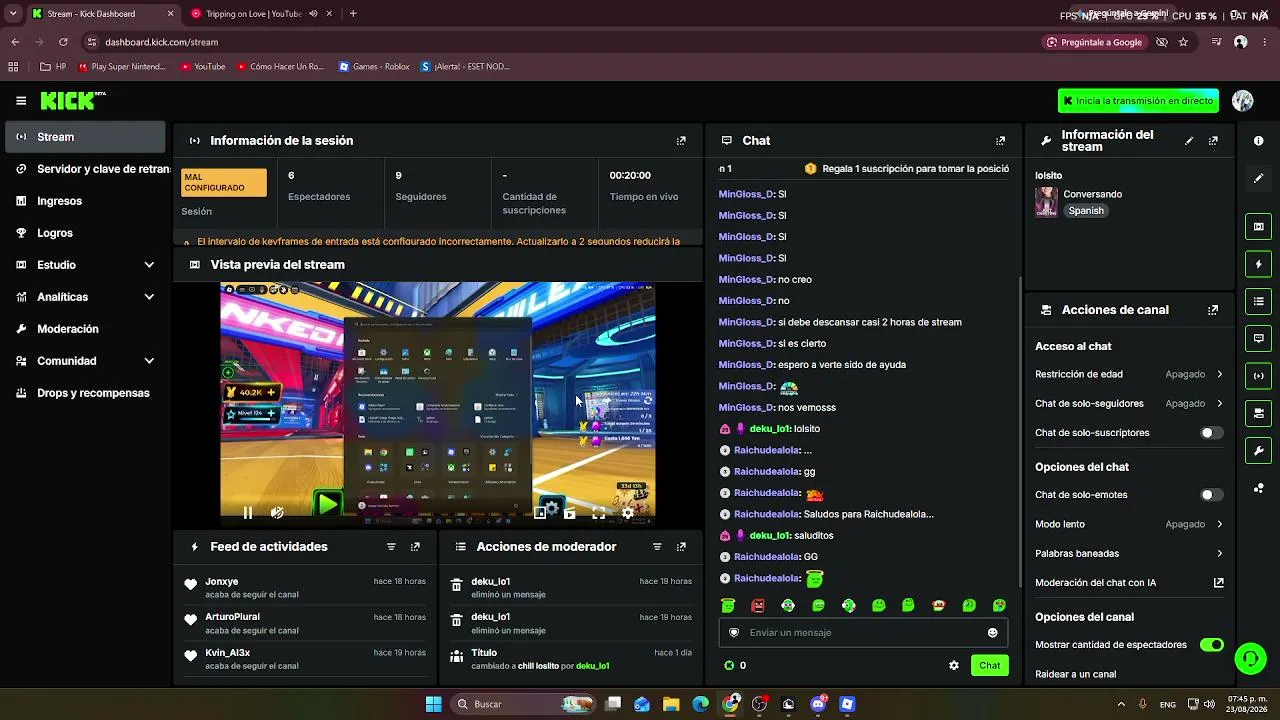Go to Logros in the sidebar
Viewport: 1280px width, 720px height.
(x=86, y=233)
